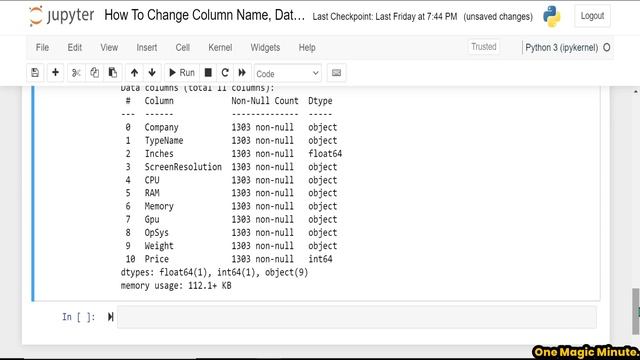The width and height of the screenshot is (640, 360).
Task: Open the cell type dropdown showing Code
Action: click(287, 73)
